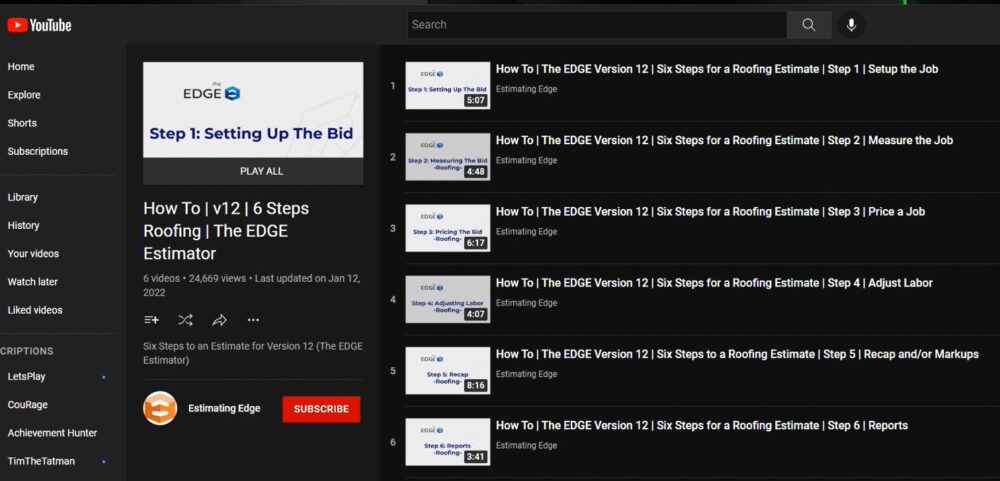Click title 'Step 4 | Adjust Labor'

[714, 283]
